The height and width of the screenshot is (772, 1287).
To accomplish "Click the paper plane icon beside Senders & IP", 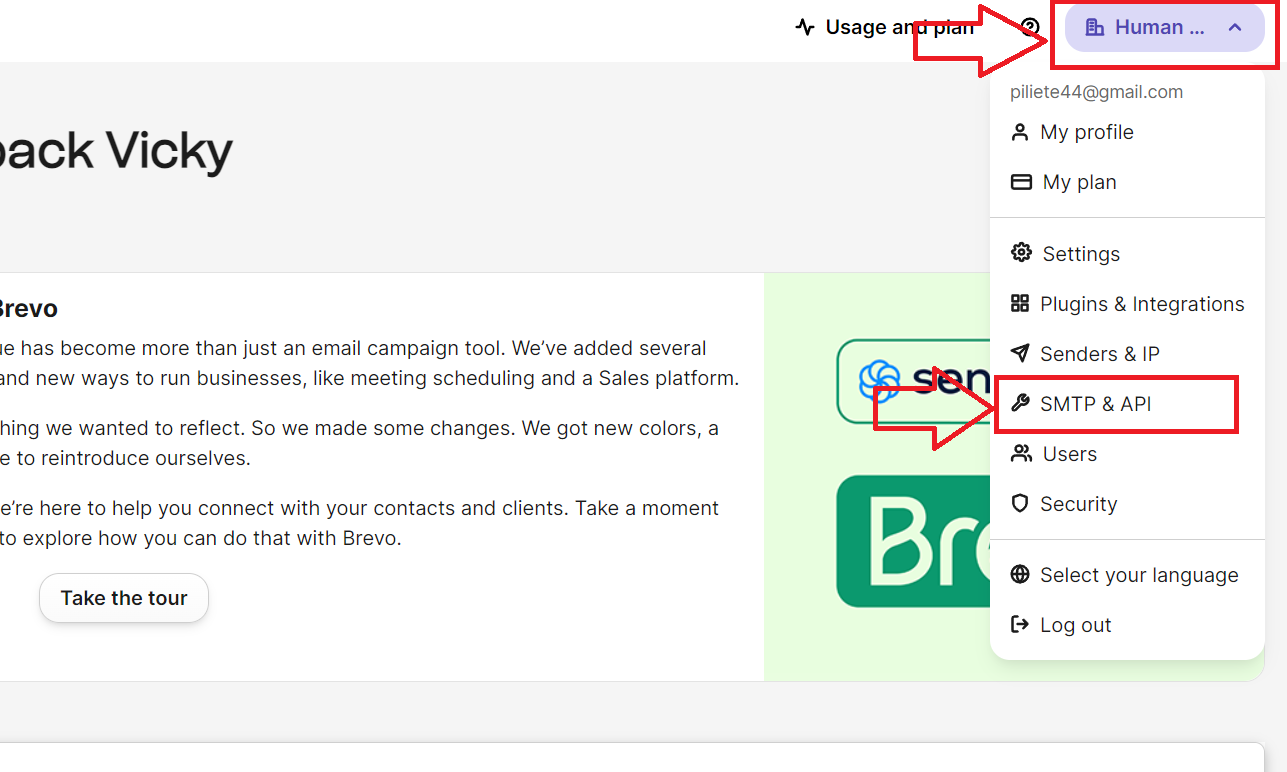I will (1020, 353).
